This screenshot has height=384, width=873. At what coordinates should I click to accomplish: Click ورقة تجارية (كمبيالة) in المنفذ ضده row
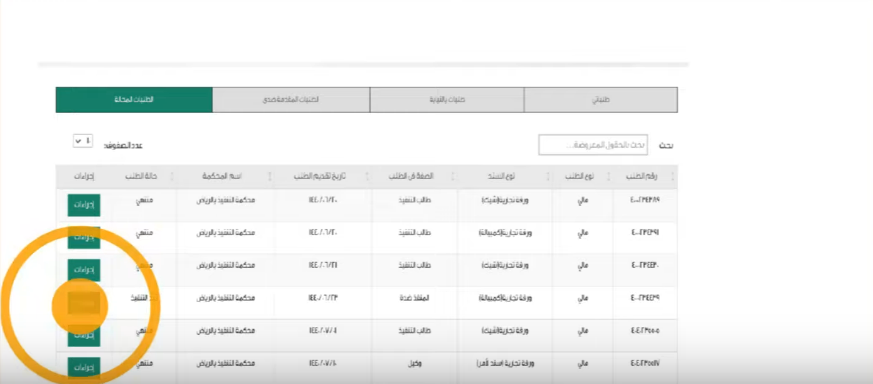[505, 298]
